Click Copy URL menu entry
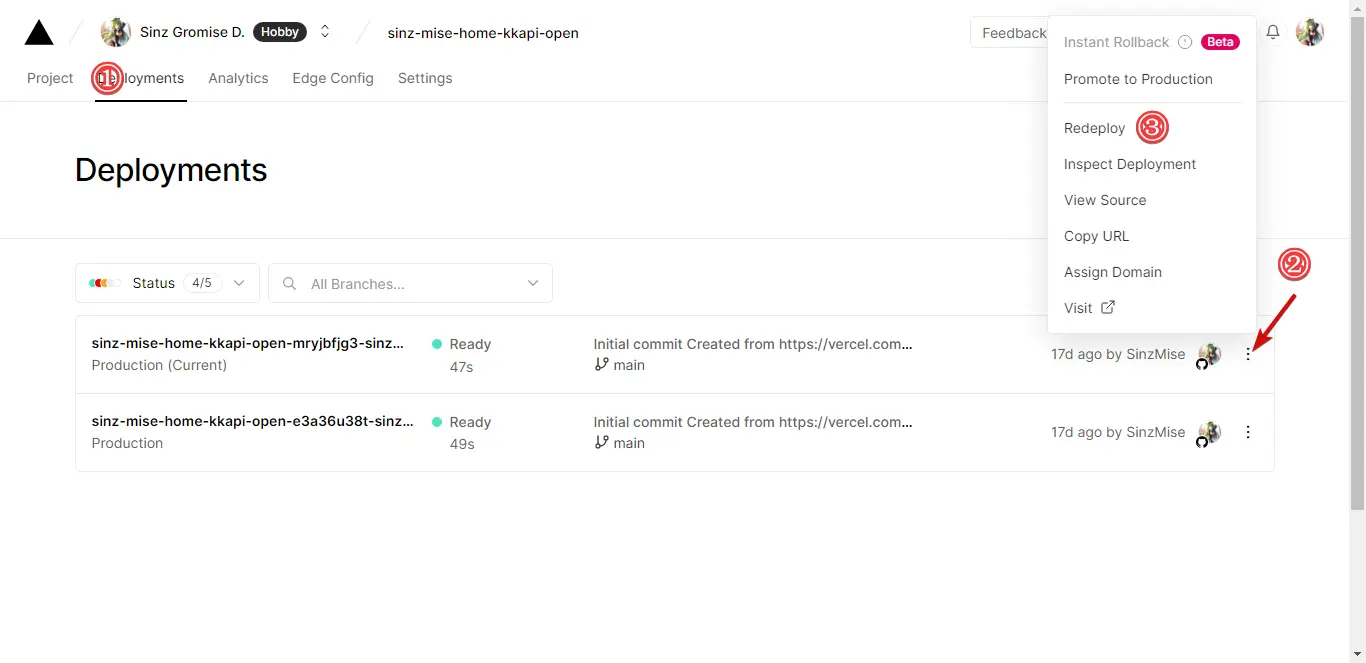The height and width of the screenshot is (663, 1366). click(x=1096, y=236)
